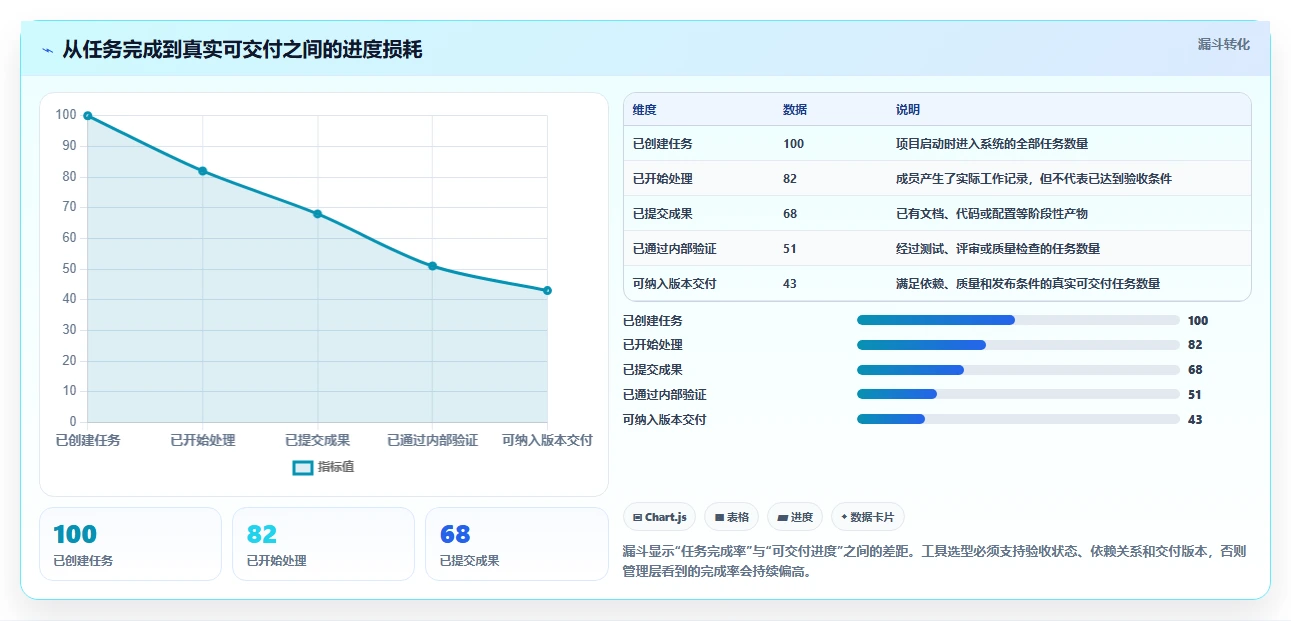Click the x-axis label 已提交成果 on the chart

[318, 440]
